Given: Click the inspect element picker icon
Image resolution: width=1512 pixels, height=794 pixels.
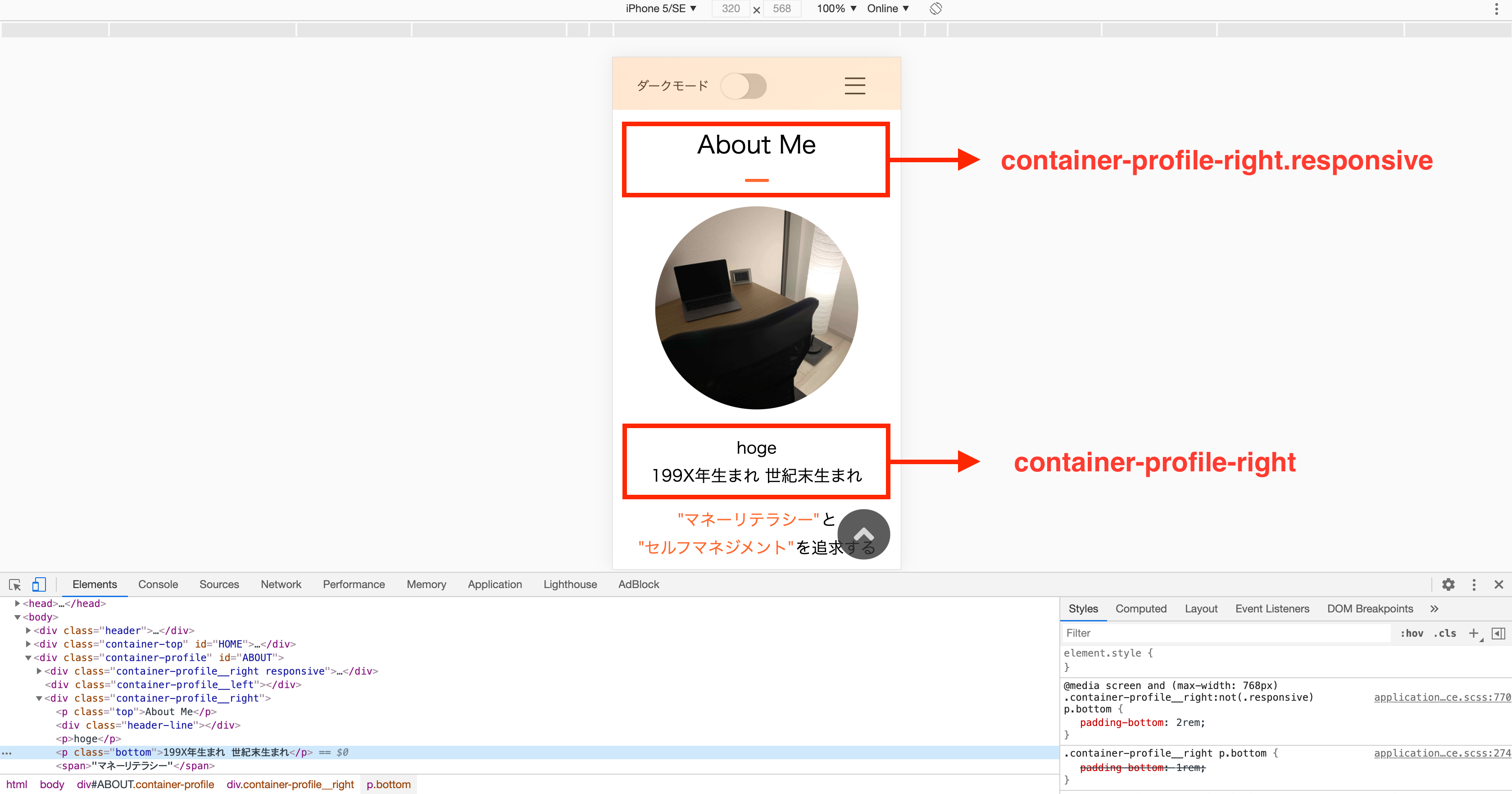Looking at the screenshot, I should (x=15, y=584).
